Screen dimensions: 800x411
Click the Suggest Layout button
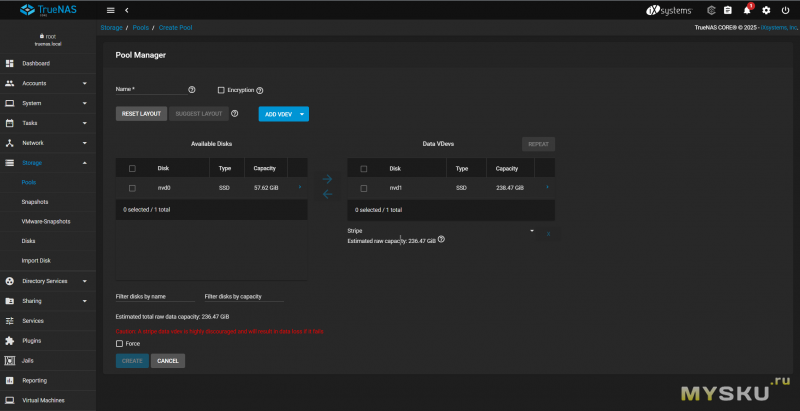coord(198,114)
